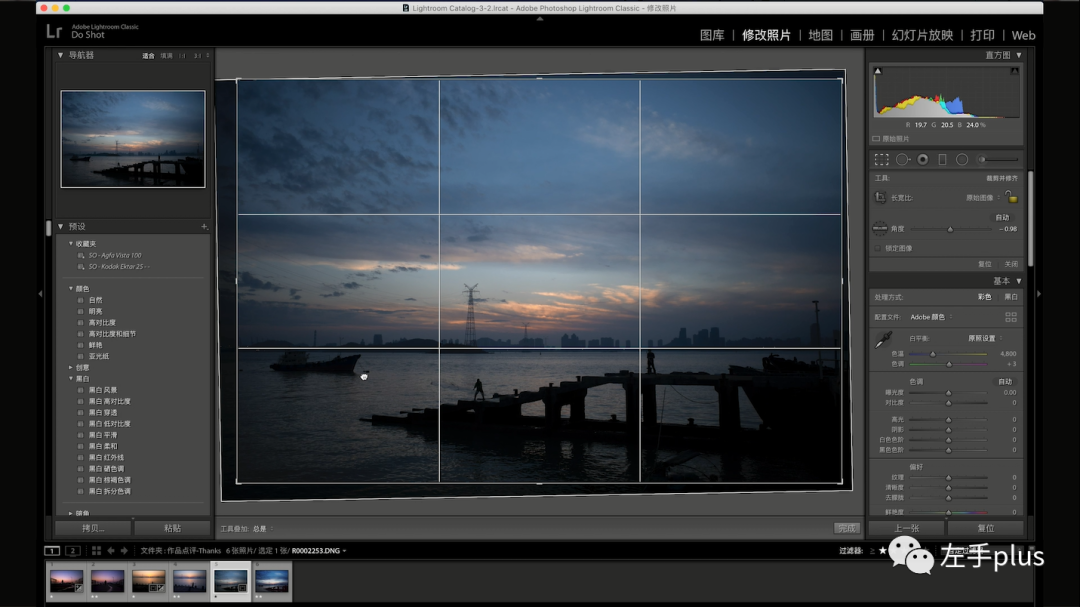Select the Red Eye Correction tool
Viewport: 1080px width, 607px height.
(x=922, y=160)
